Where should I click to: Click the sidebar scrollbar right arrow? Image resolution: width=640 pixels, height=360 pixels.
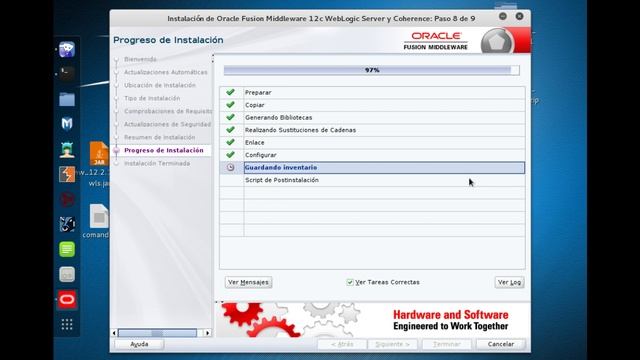tap(208, 333)
